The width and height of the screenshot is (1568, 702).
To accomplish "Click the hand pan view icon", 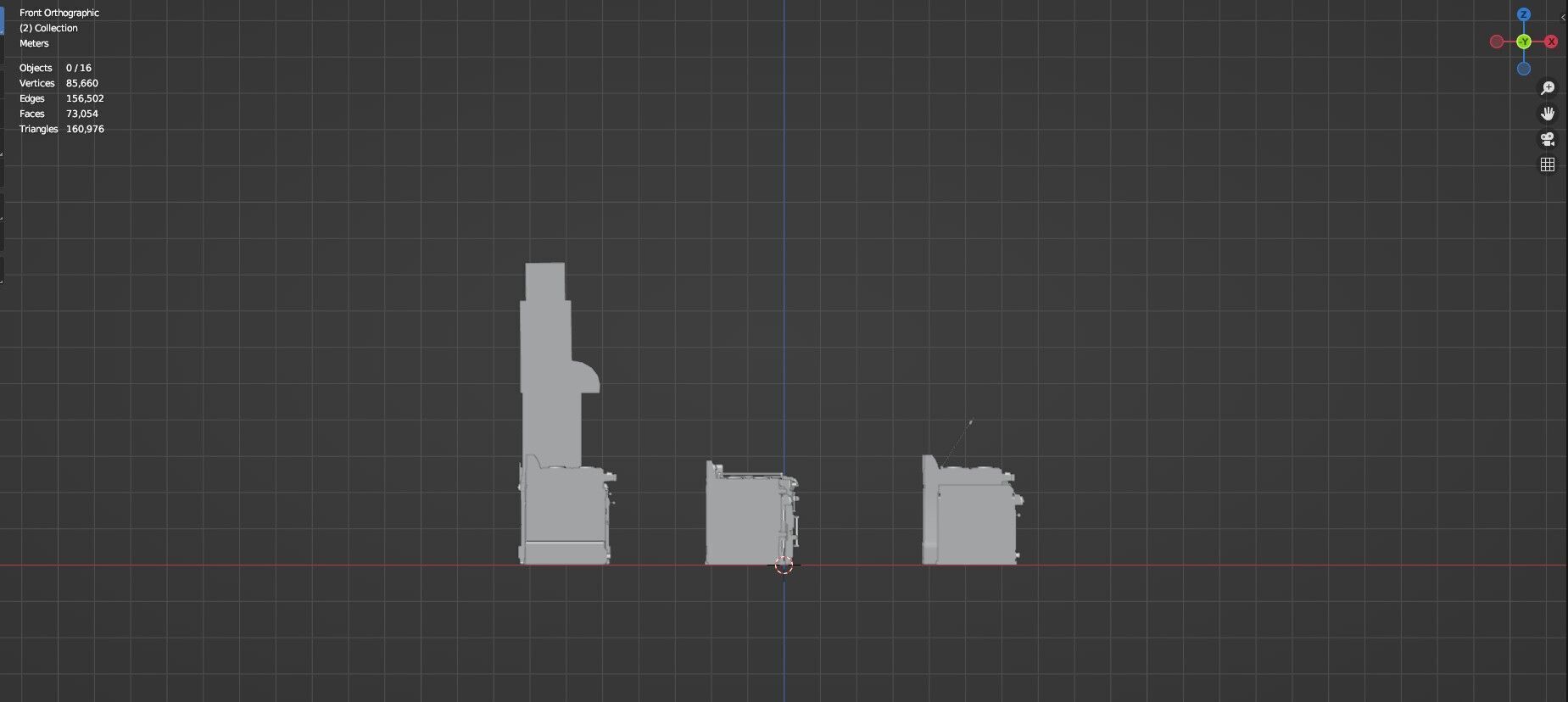I will click(1548, 114).
